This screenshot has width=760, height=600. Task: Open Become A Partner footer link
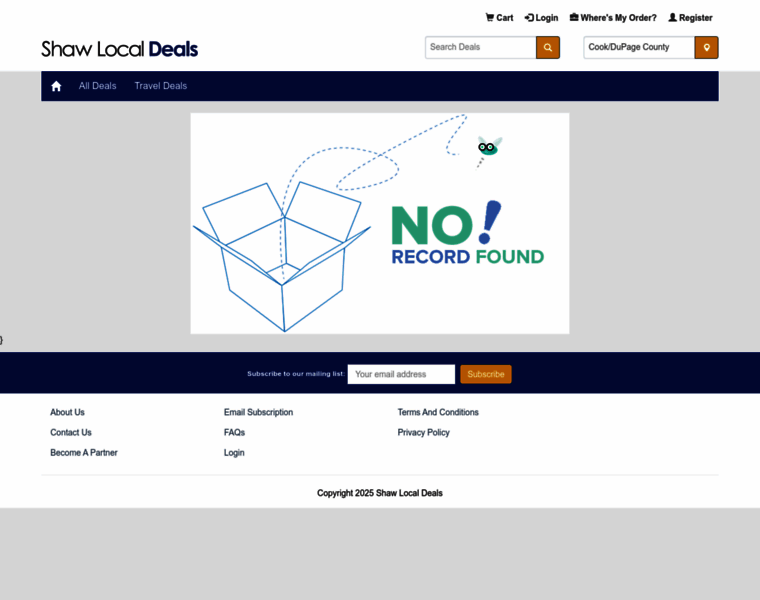(x=84, y=453)
